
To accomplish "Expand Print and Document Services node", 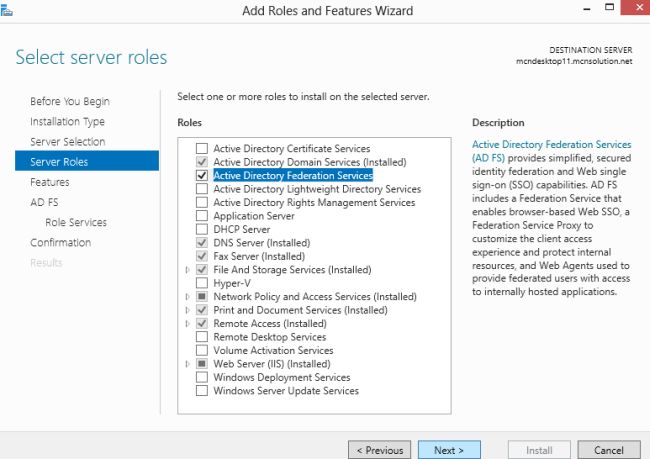I will pos(187,310).
